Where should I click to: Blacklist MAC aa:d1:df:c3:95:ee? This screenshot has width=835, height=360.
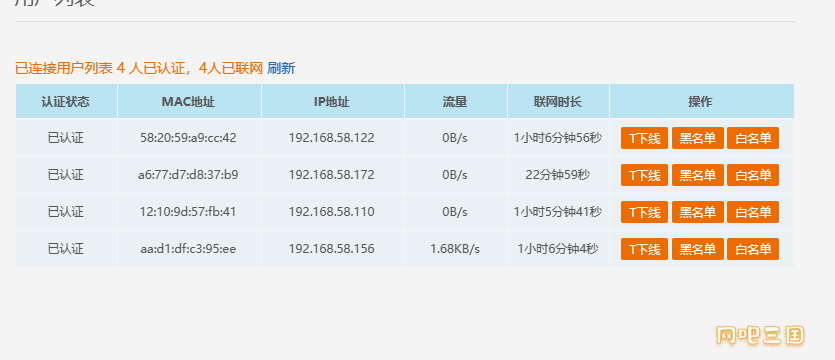pyautogui.click(x=698, y=249)
